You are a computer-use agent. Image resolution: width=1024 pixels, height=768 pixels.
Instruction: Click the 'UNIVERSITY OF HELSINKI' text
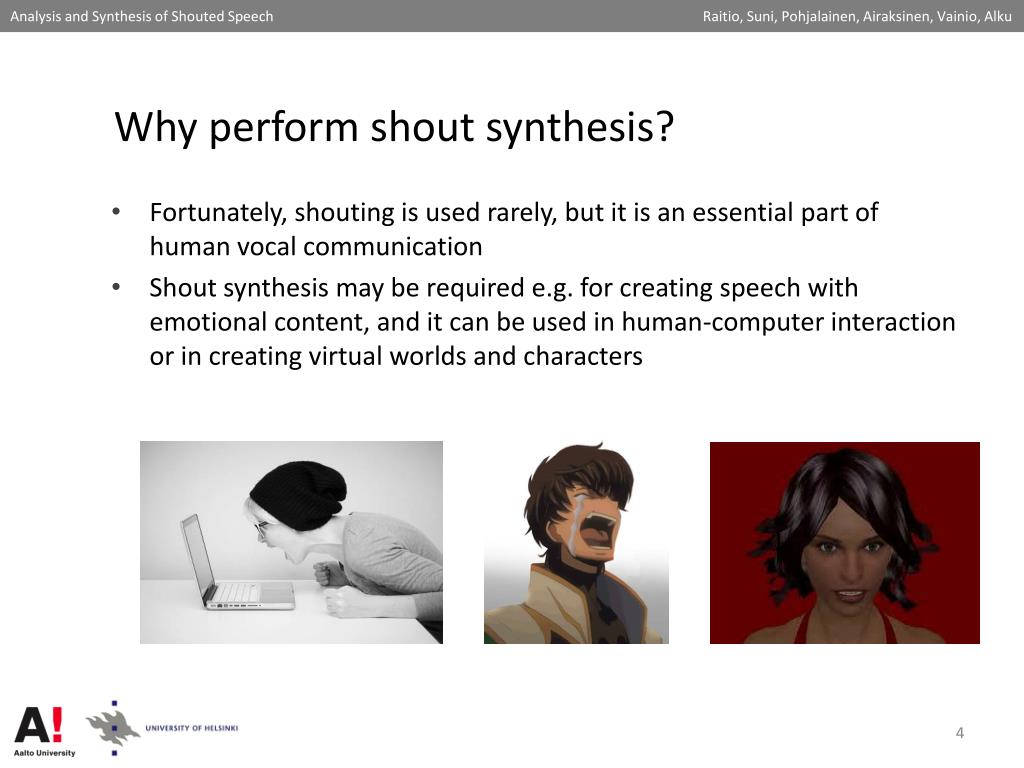point(191,728)
